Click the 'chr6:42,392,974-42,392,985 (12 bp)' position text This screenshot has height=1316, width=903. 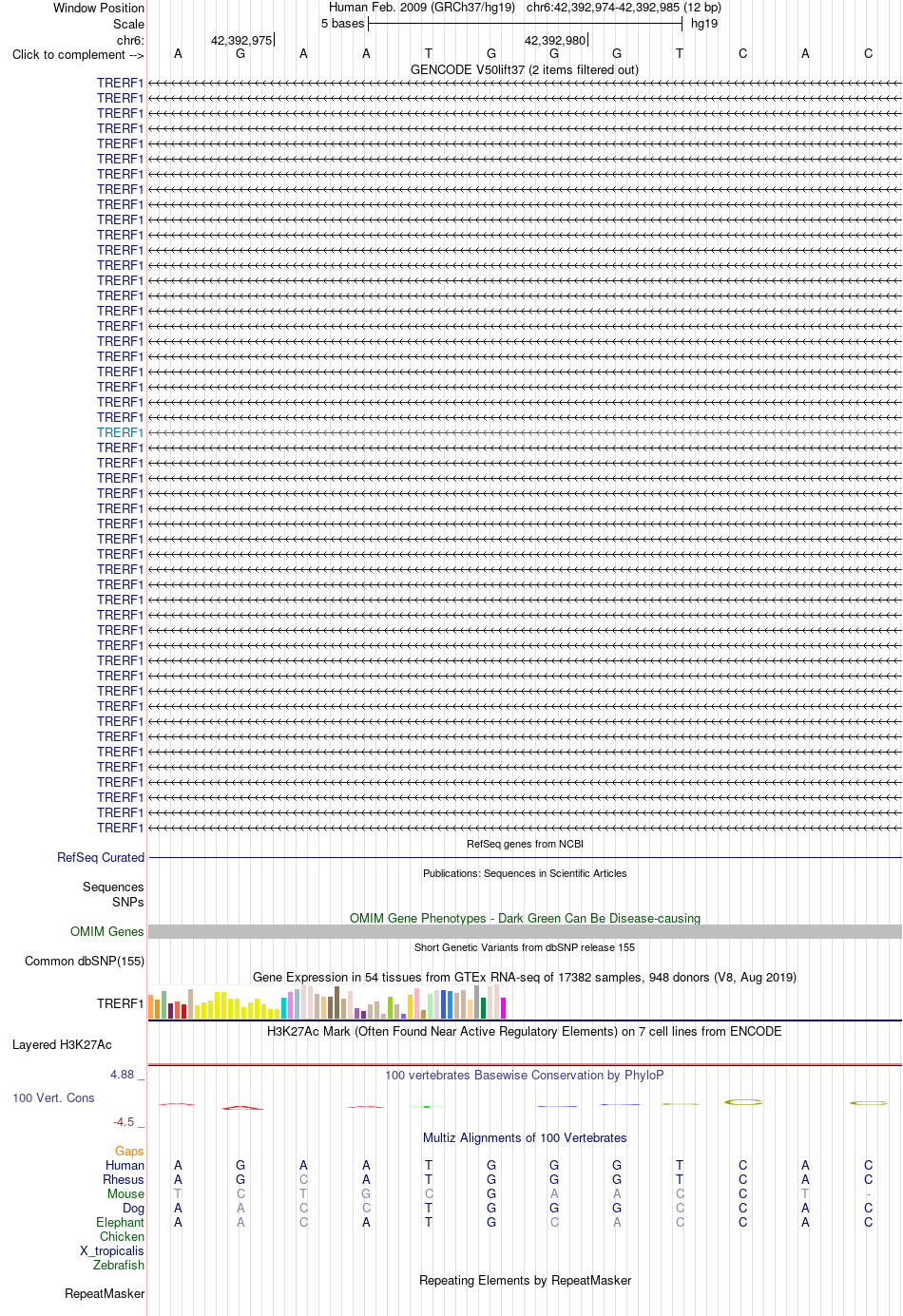[624, 7]
